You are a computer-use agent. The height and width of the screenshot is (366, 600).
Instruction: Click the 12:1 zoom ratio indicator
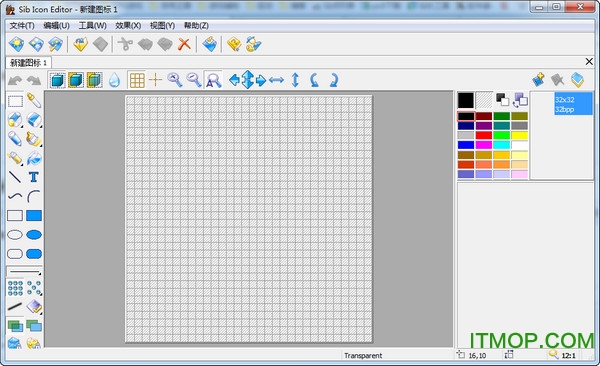tap(568, 356)
